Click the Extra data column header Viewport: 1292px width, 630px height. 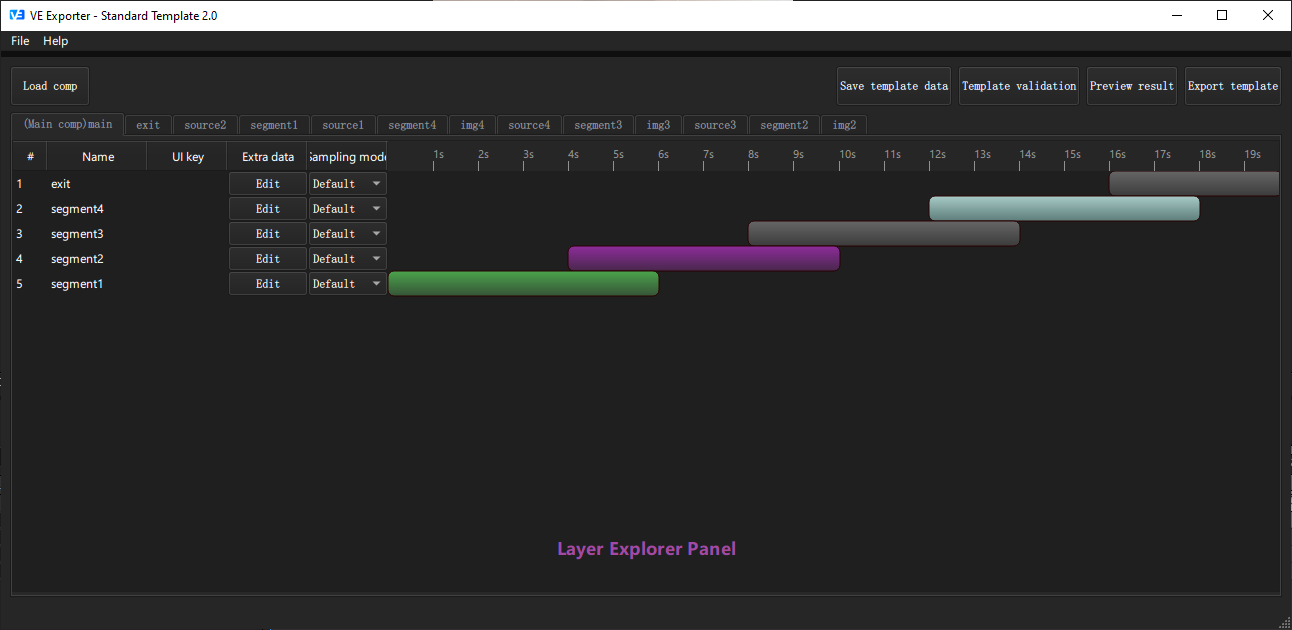tap(268, 157)
